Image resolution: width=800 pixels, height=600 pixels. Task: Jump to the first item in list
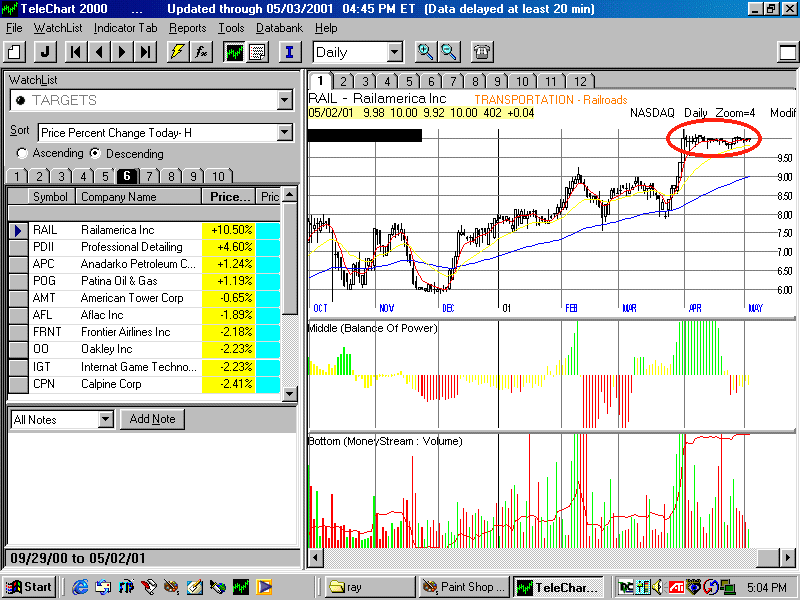76,52
